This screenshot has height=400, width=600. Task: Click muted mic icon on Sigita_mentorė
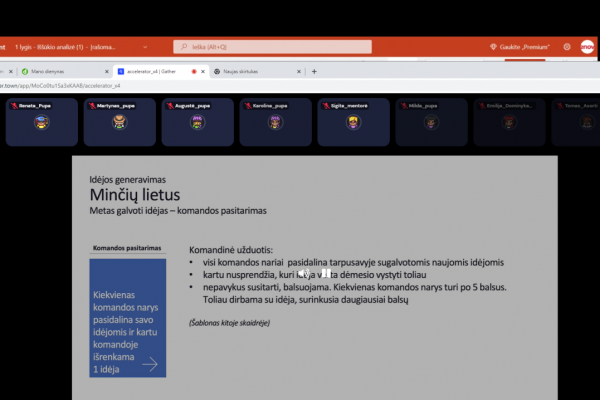point(326,106)
